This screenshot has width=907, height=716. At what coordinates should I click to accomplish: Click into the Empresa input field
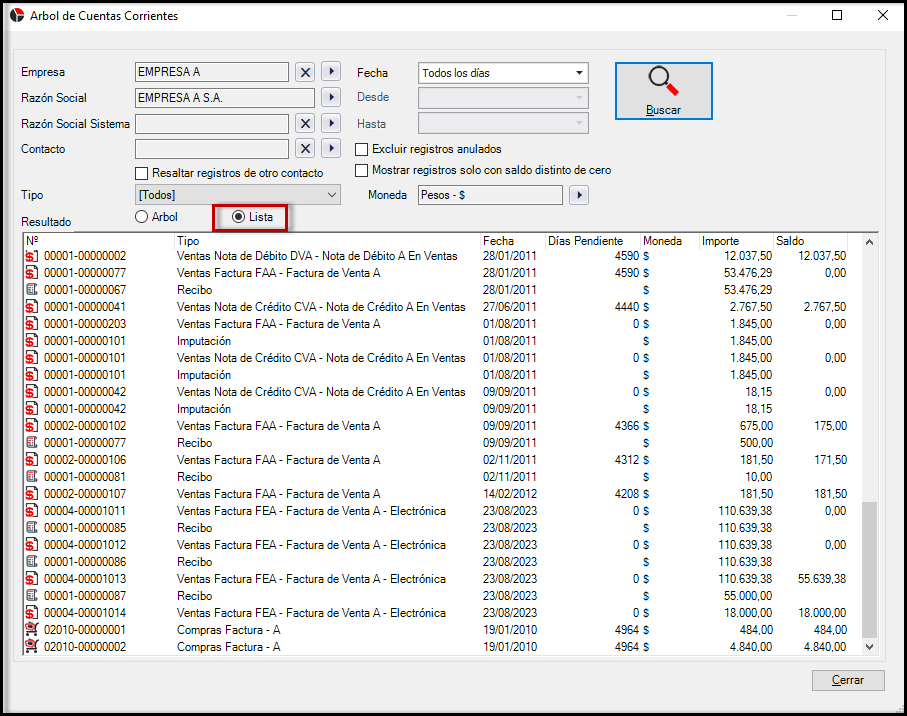coord(212,72)
